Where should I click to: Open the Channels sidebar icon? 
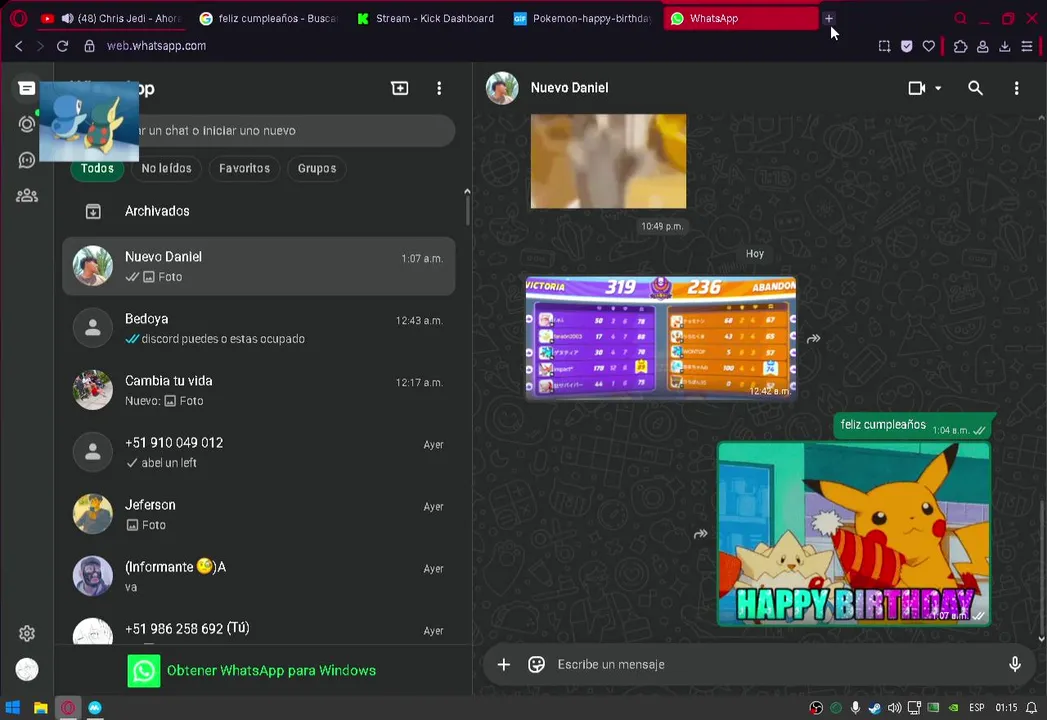point(27,160)
